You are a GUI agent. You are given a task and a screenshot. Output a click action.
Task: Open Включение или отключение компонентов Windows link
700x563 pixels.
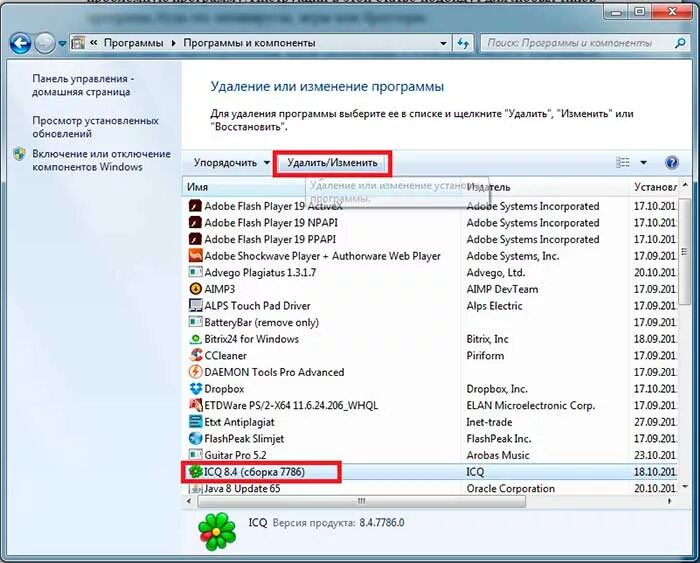[101, 160]
